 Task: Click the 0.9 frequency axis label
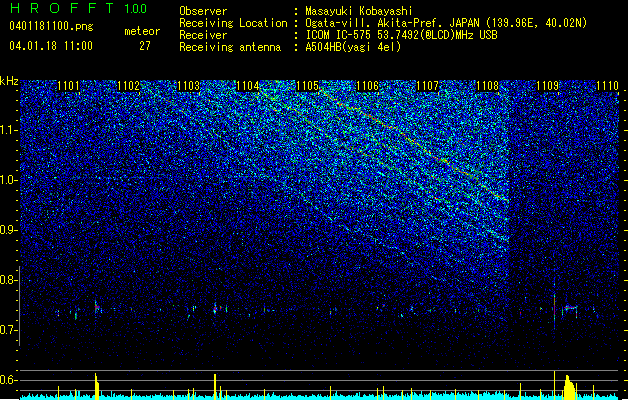[x=9, y=230]
